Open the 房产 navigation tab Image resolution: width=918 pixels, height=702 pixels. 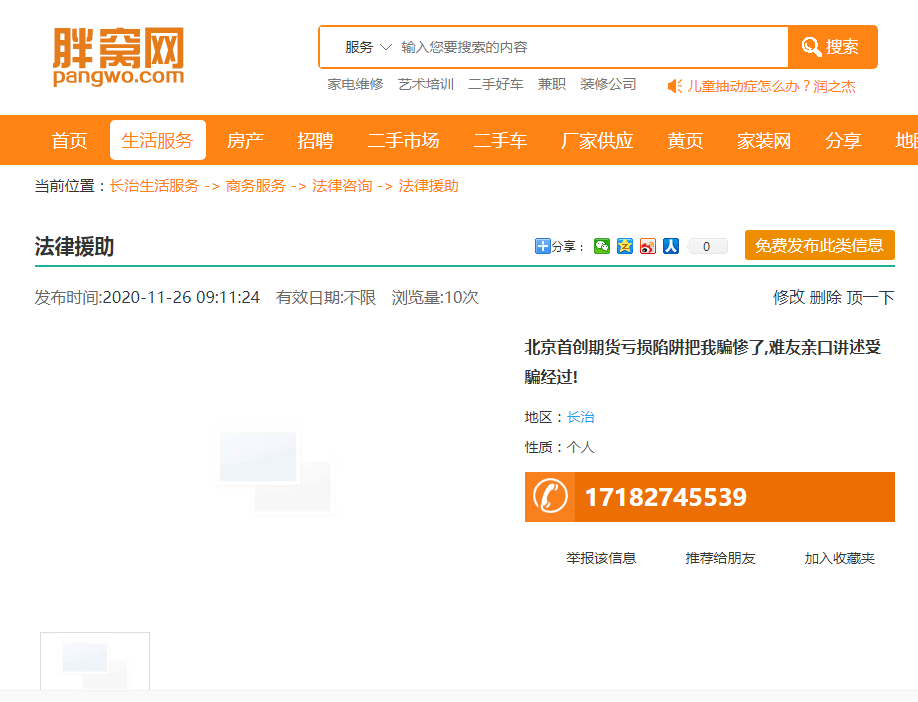pos(245,141)
